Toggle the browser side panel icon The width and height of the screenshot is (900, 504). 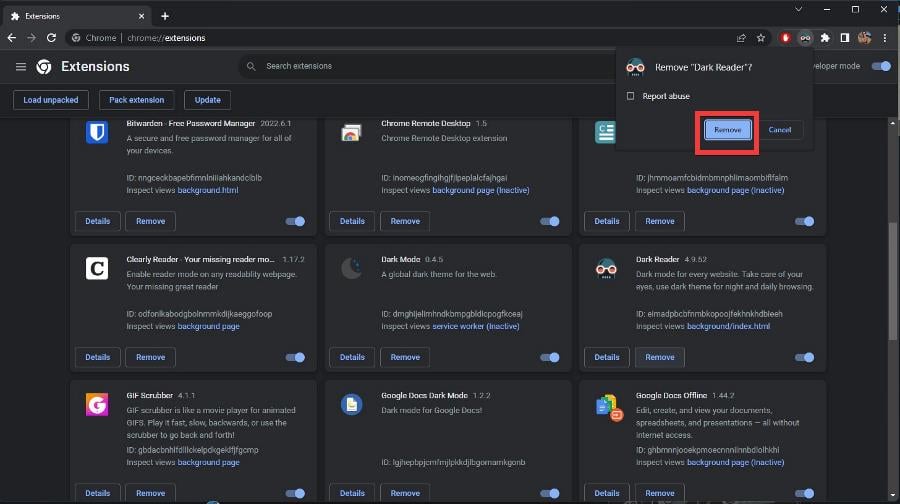844,38
